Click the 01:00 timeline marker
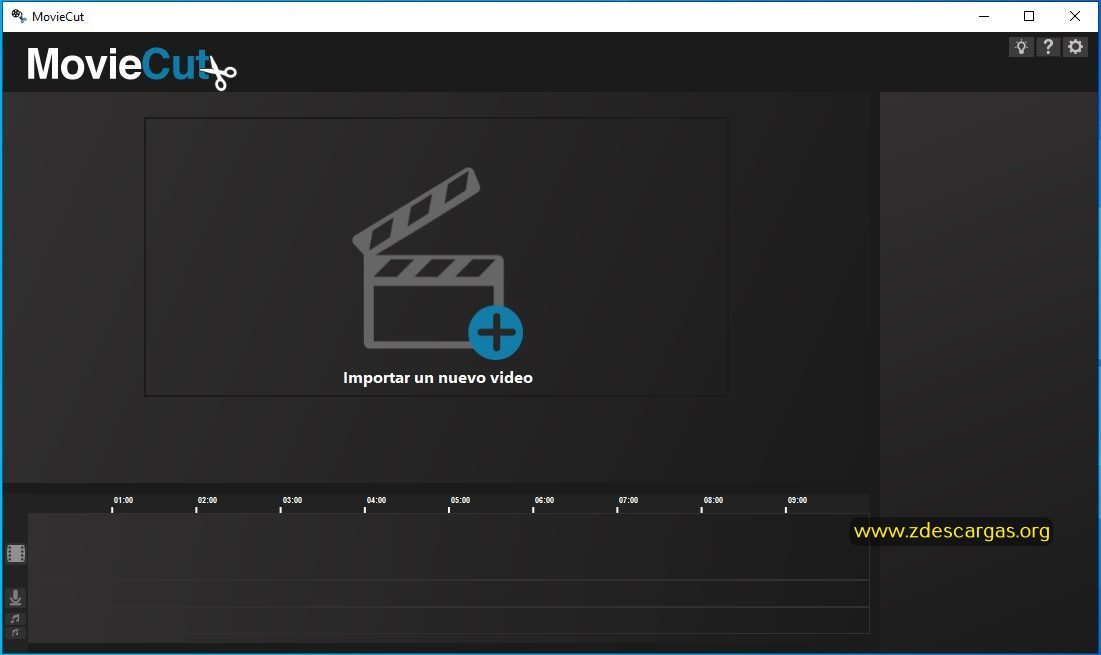The image size is (1101, 655). click(123, 501)
